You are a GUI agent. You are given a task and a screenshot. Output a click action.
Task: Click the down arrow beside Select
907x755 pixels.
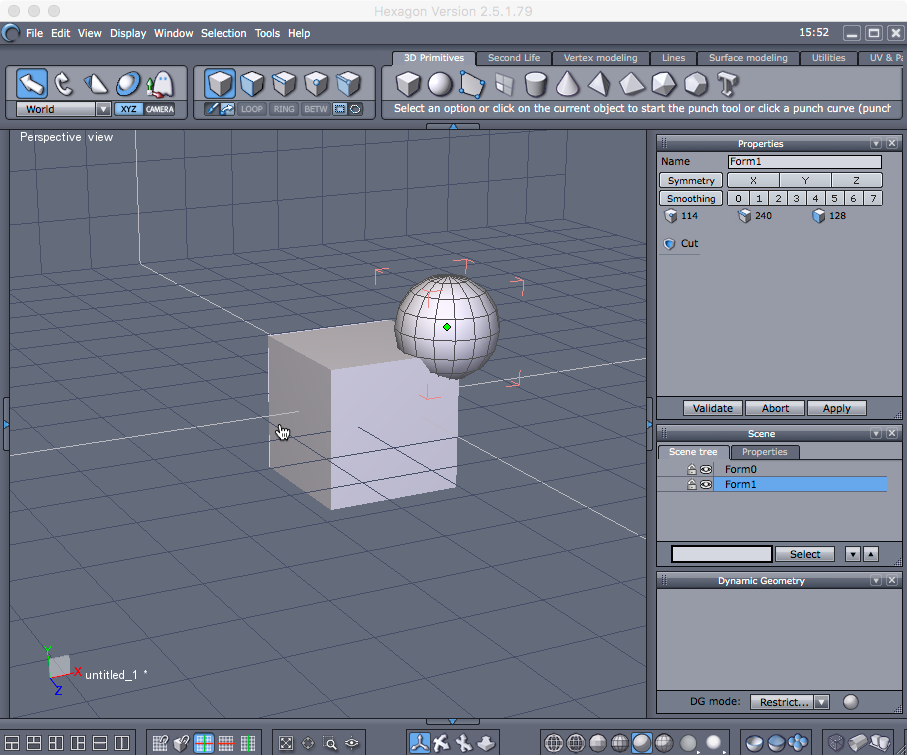tap(853, 554)
